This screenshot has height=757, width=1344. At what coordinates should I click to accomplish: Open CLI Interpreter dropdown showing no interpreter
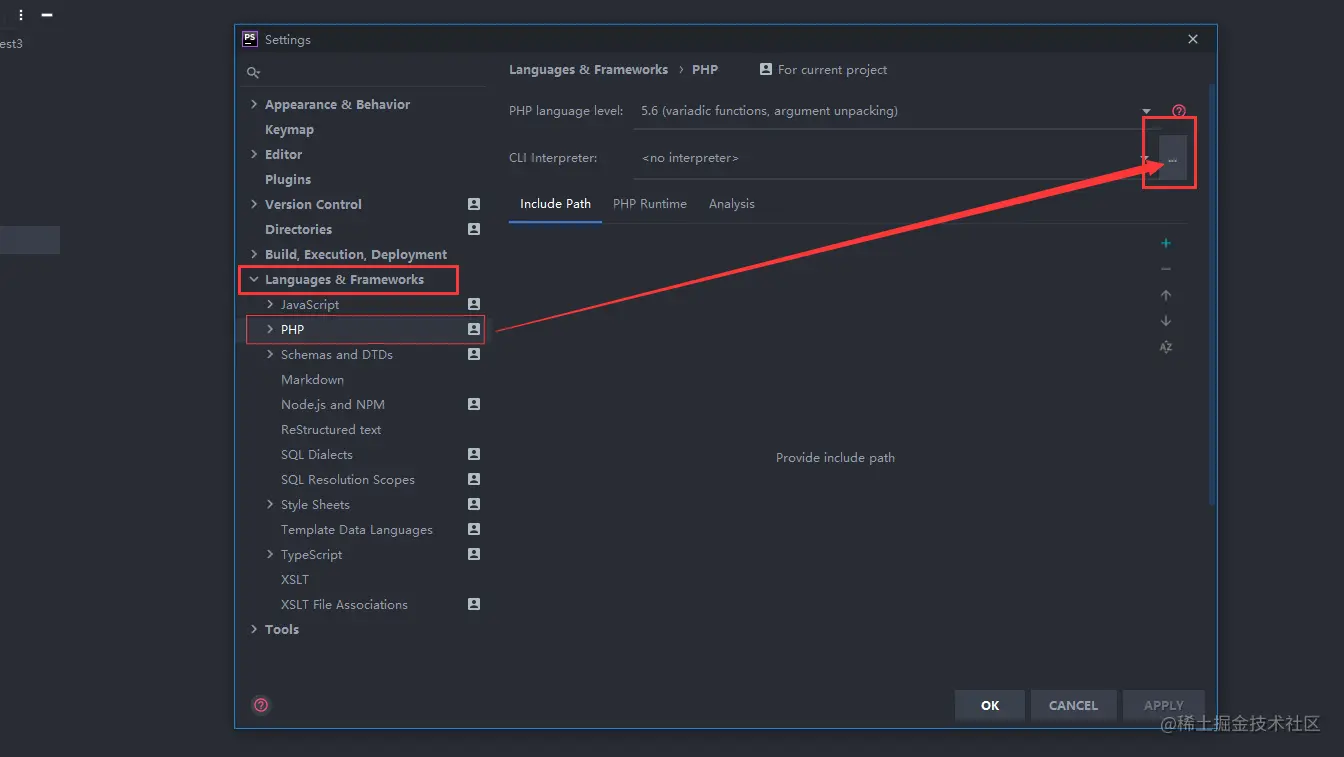pyautogui.click(x=897, y=158)
